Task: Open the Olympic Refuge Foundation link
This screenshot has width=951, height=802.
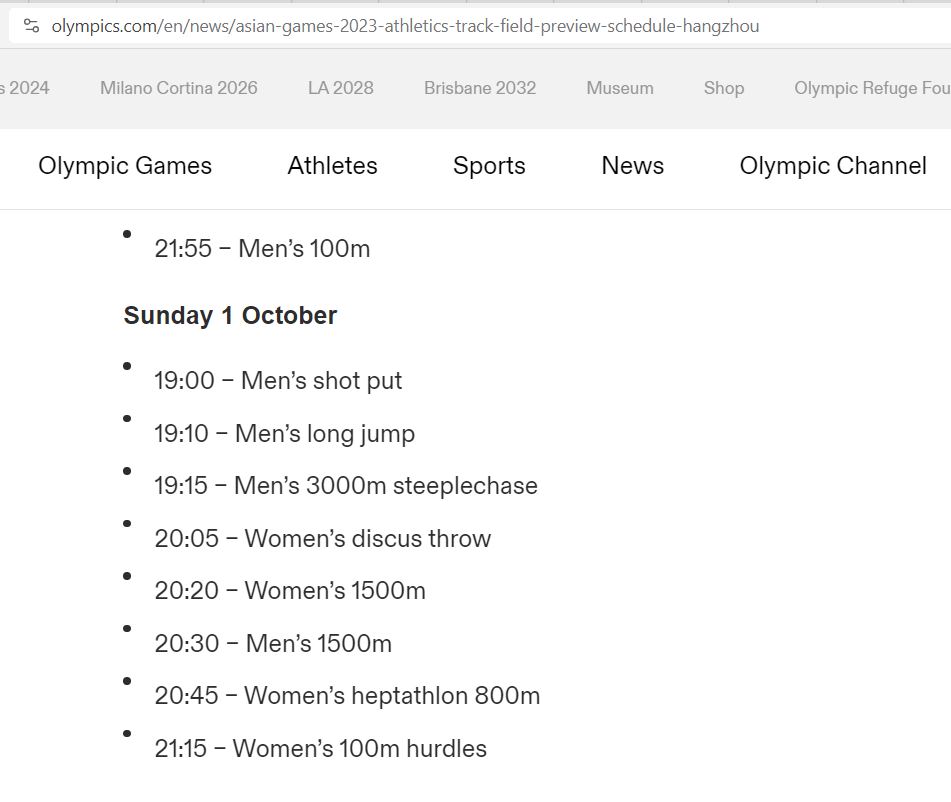Action: (872, 88)
